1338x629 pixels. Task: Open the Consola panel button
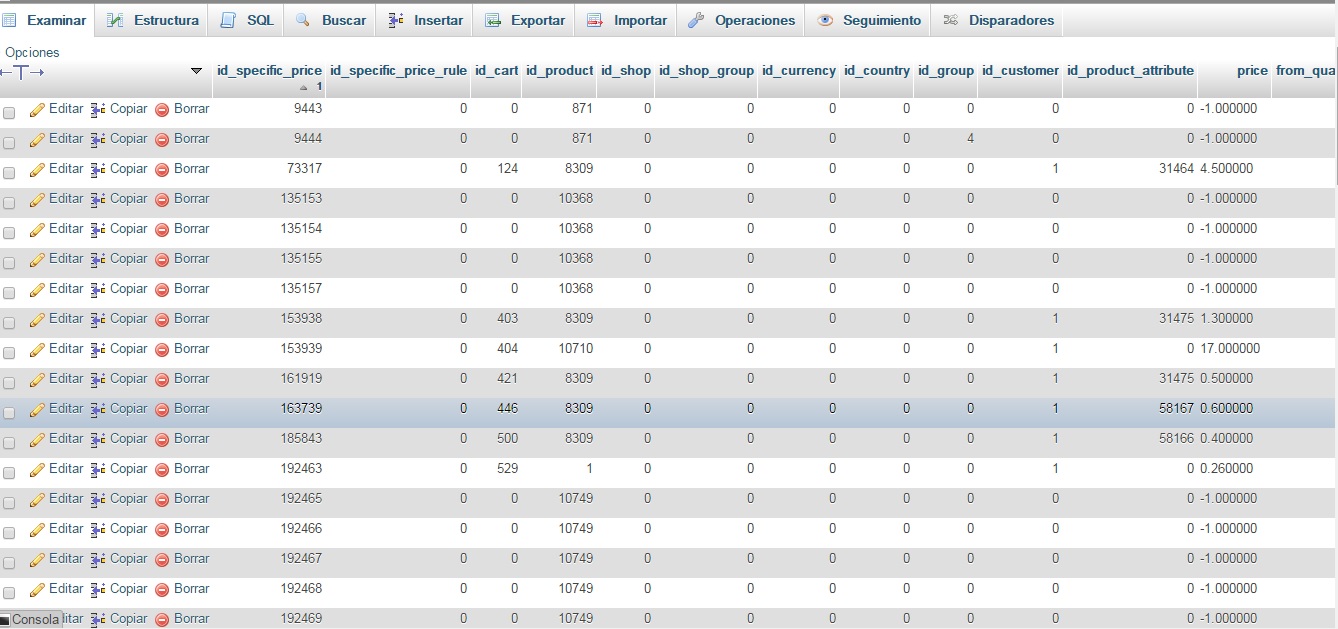coord(30,620)
